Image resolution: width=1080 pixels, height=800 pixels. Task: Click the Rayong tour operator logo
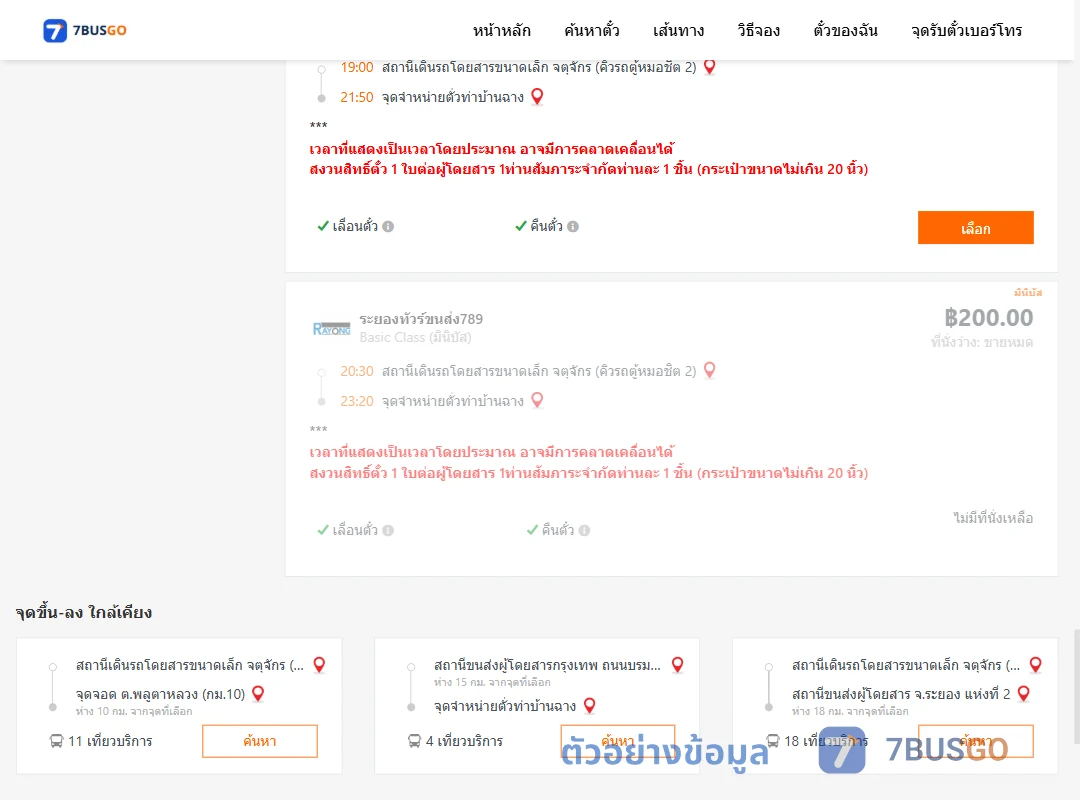coord(331,329)
